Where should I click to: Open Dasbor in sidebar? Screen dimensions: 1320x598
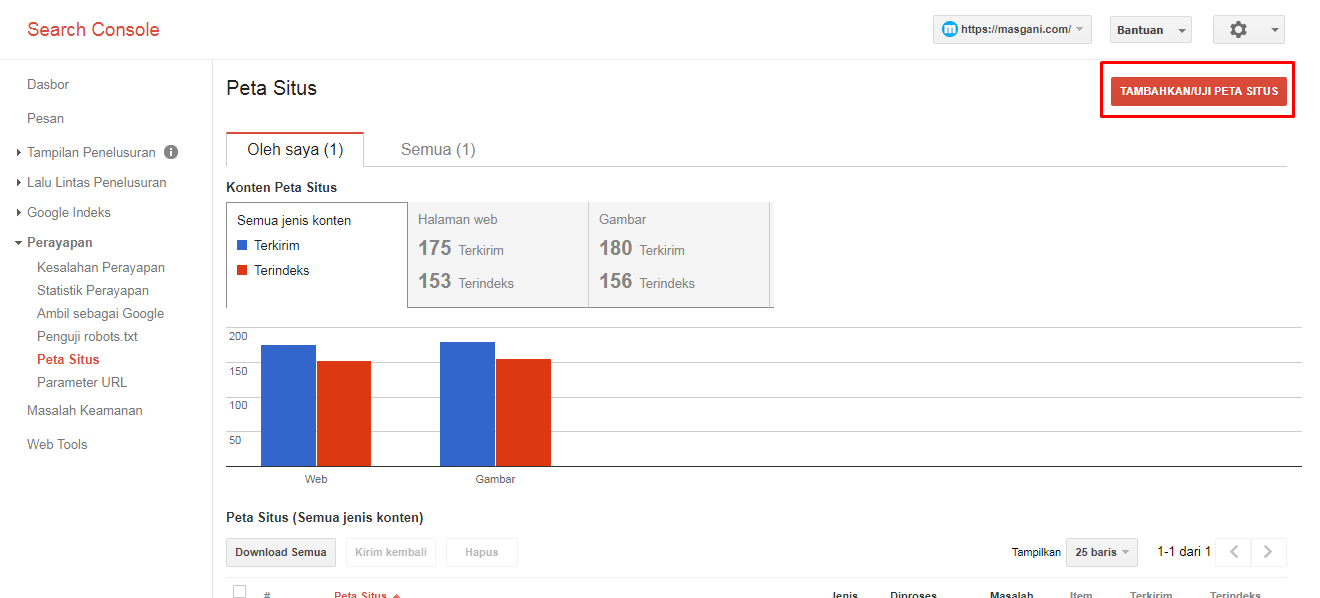[48, 84]
